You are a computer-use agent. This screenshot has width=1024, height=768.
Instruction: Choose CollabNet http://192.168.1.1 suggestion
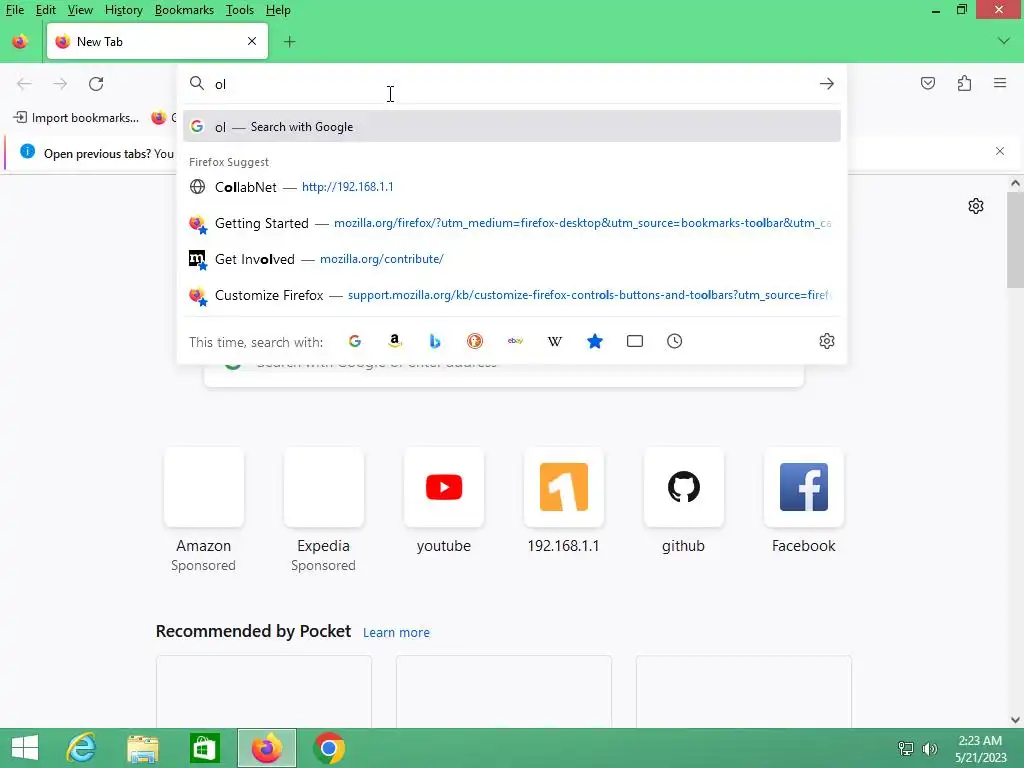511,187
